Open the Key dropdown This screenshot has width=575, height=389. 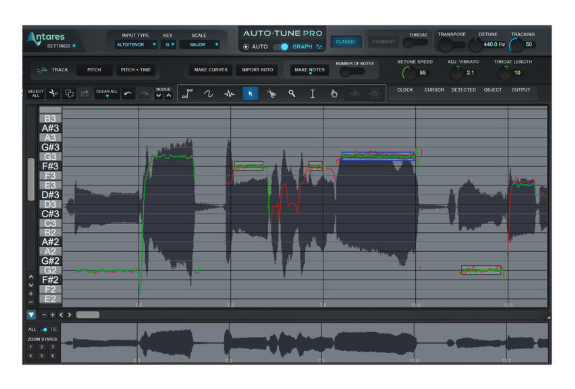(169, 44)
